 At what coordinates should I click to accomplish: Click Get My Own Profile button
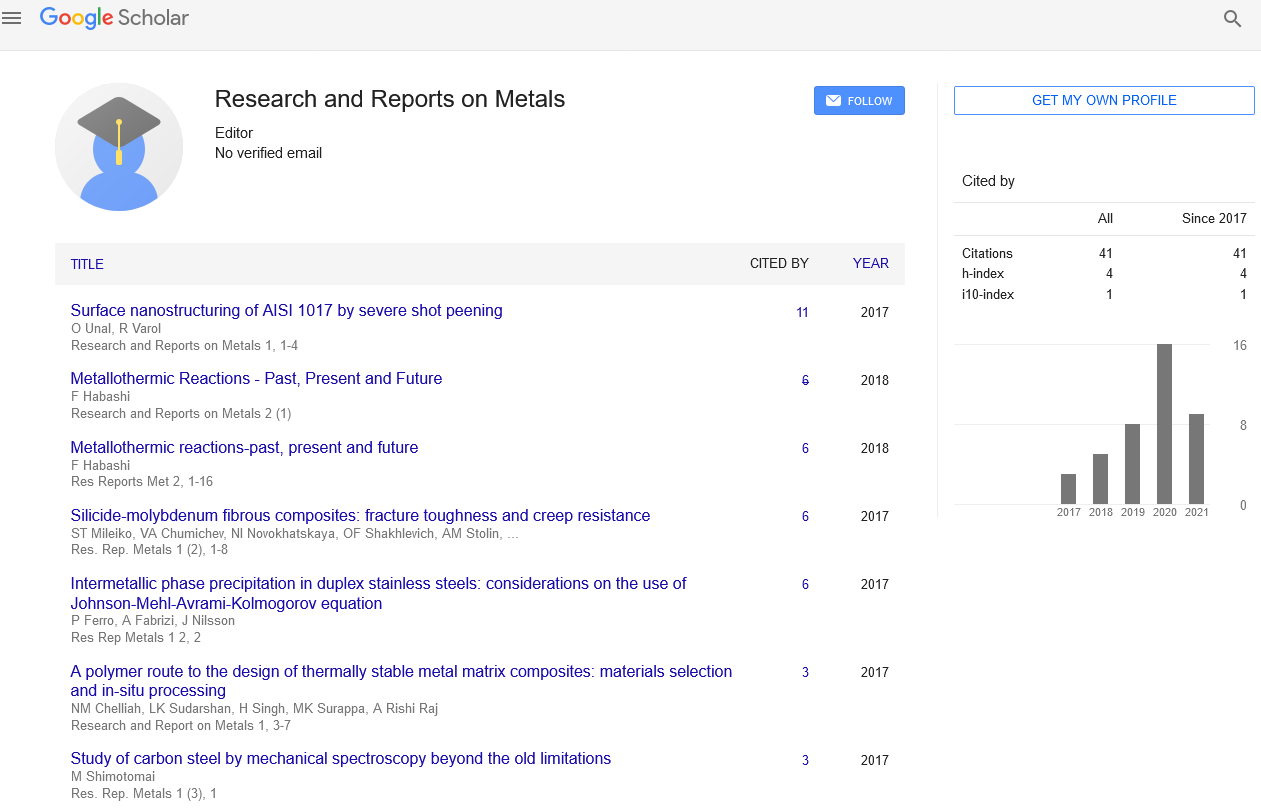[x=1104, y=101]
